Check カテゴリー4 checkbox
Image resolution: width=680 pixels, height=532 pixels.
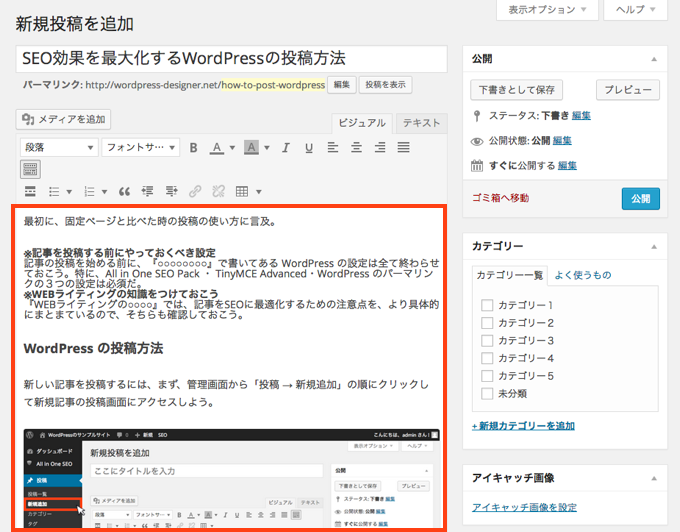click(487, 359)
